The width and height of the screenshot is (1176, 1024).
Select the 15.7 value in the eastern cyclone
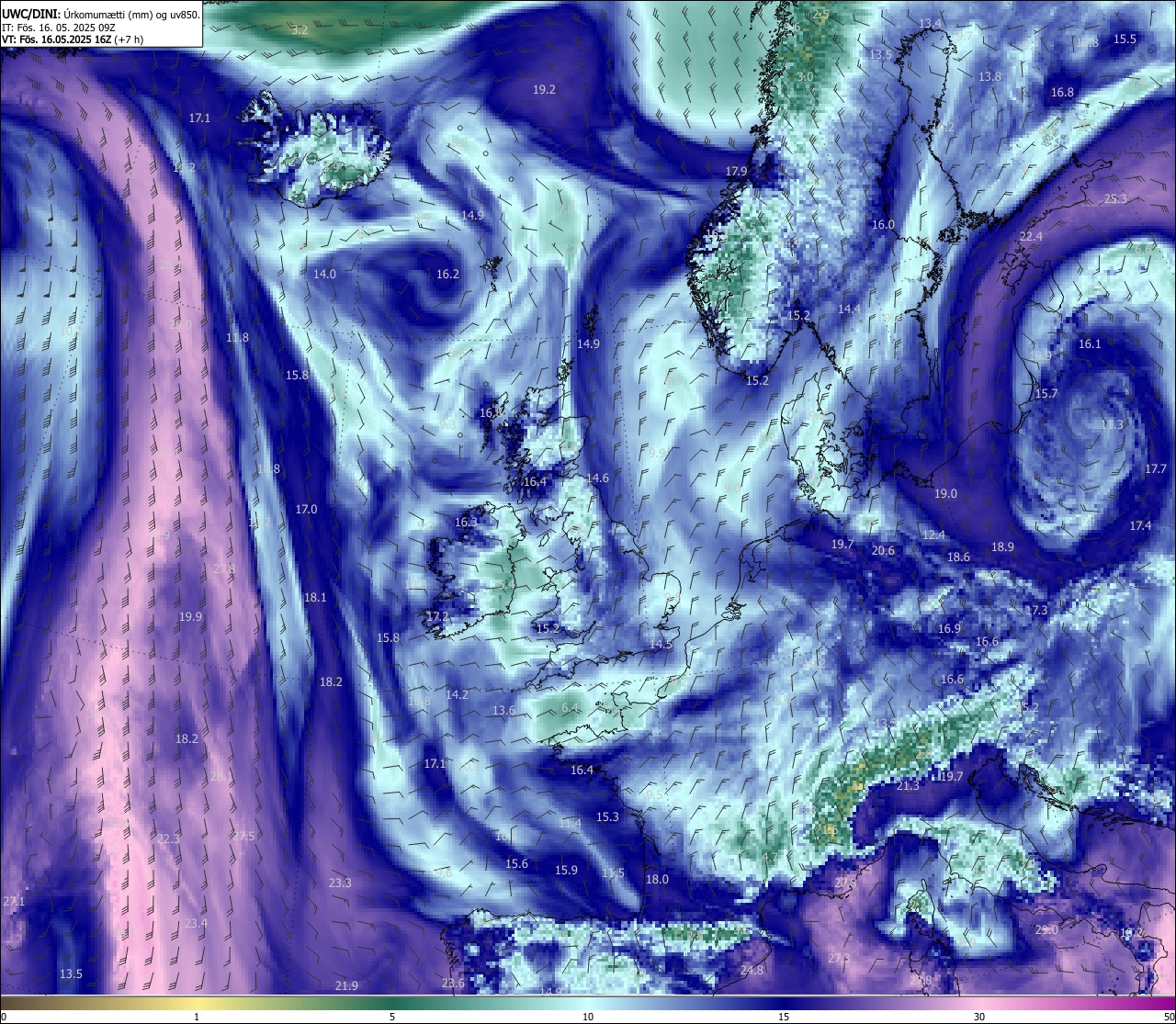click(x=1046, y=393)
